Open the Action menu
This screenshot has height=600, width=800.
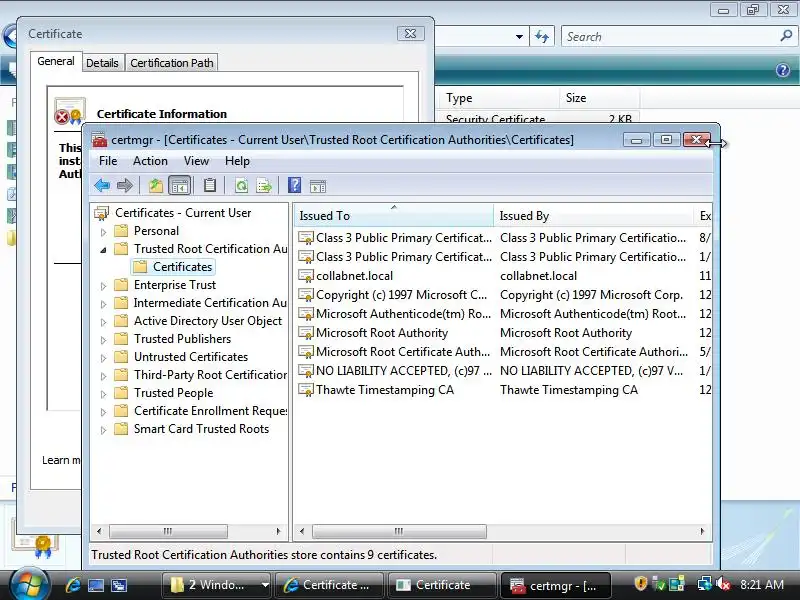pyautogui.click(x=150, y=161)
